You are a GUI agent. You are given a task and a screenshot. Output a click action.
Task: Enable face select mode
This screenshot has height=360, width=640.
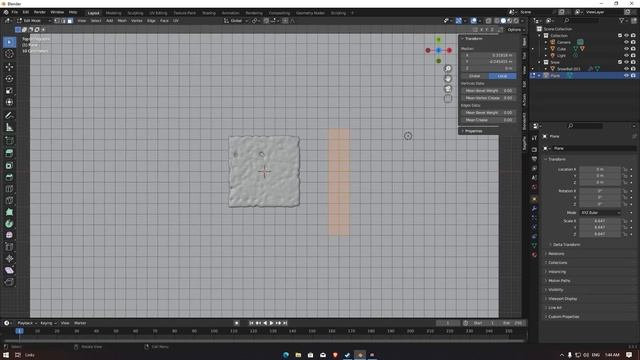(70, 20)
